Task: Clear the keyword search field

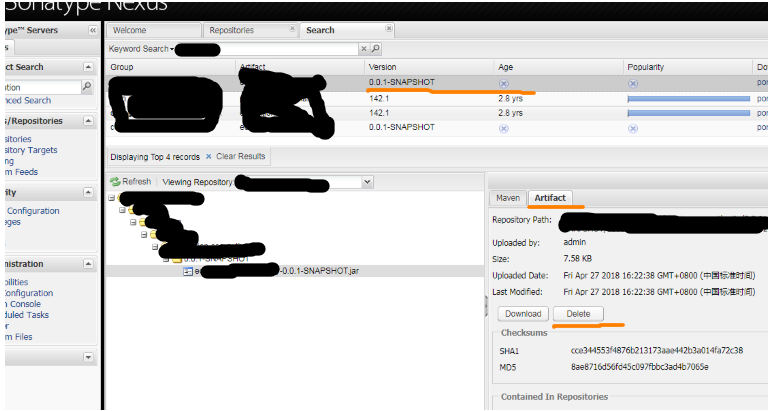Action: 364,48
